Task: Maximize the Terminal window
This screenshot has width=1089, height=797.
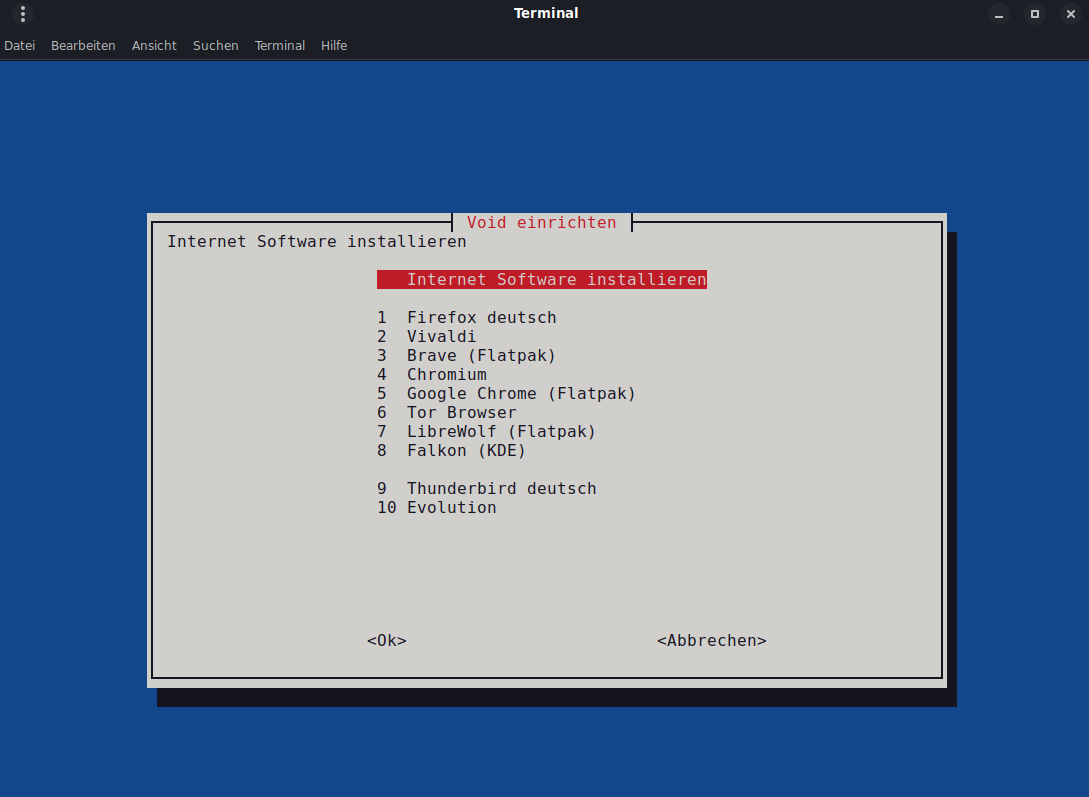Action: [1035, 14]
